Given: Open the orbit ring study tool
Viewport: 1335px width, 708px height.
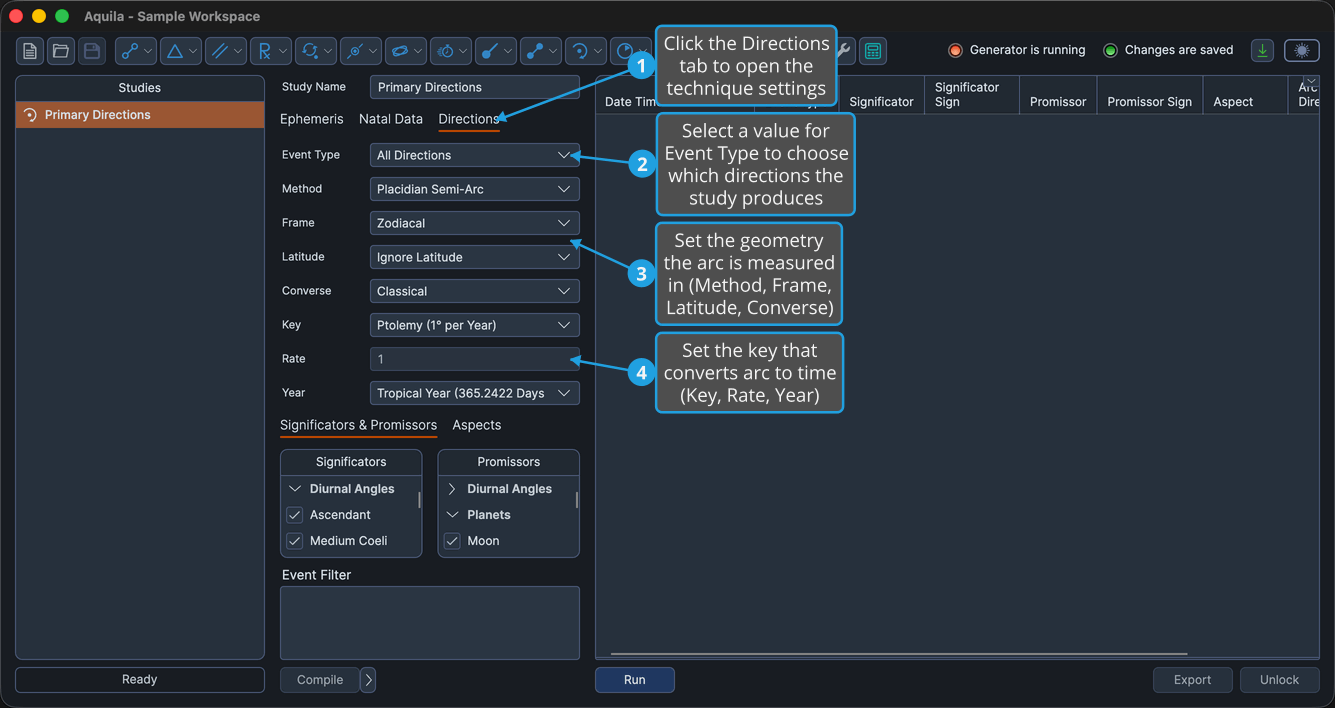Looking at the screenshot, I should click(405, 51).
